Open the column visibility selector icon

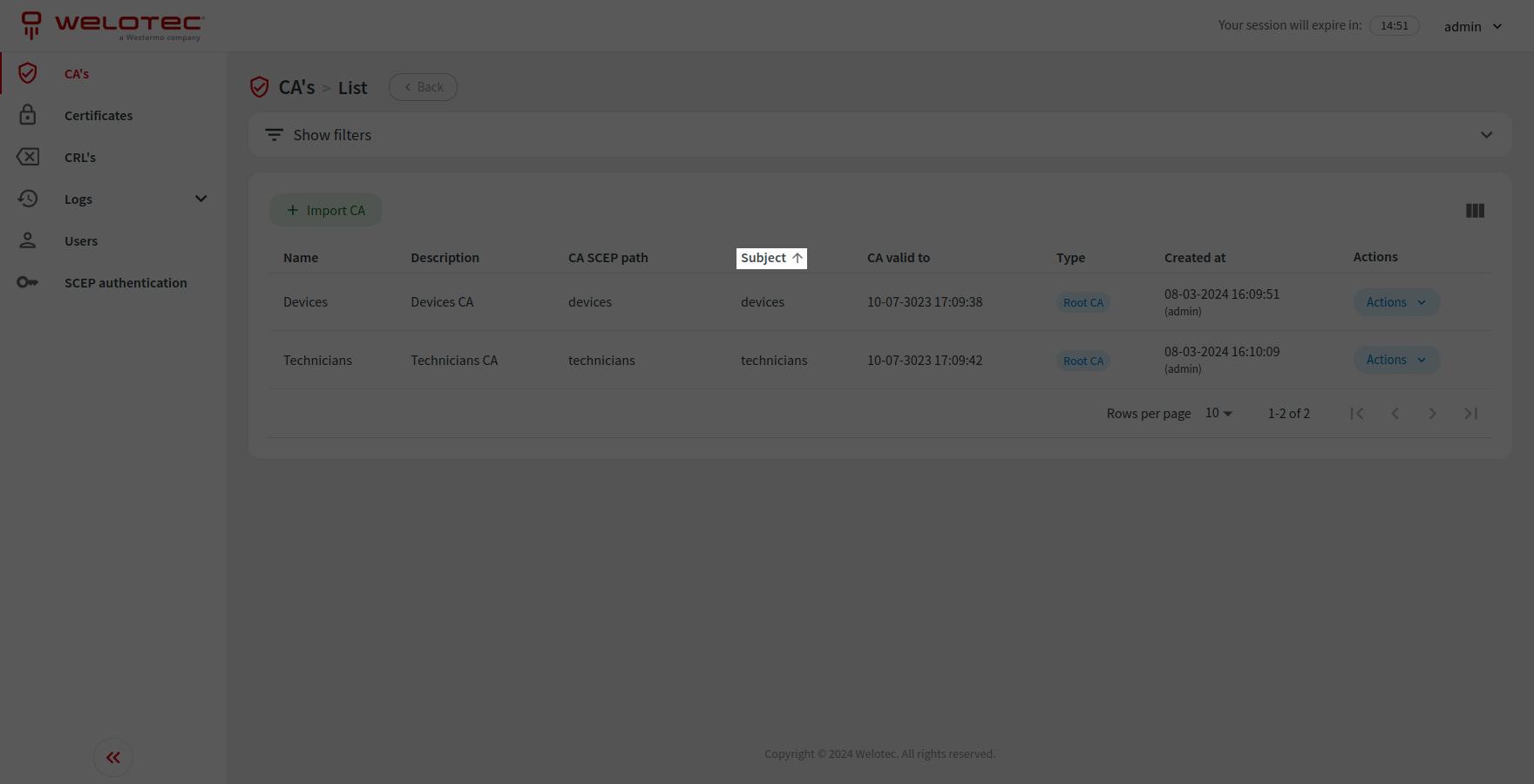pyautogui.click(x=1475, y=211)
